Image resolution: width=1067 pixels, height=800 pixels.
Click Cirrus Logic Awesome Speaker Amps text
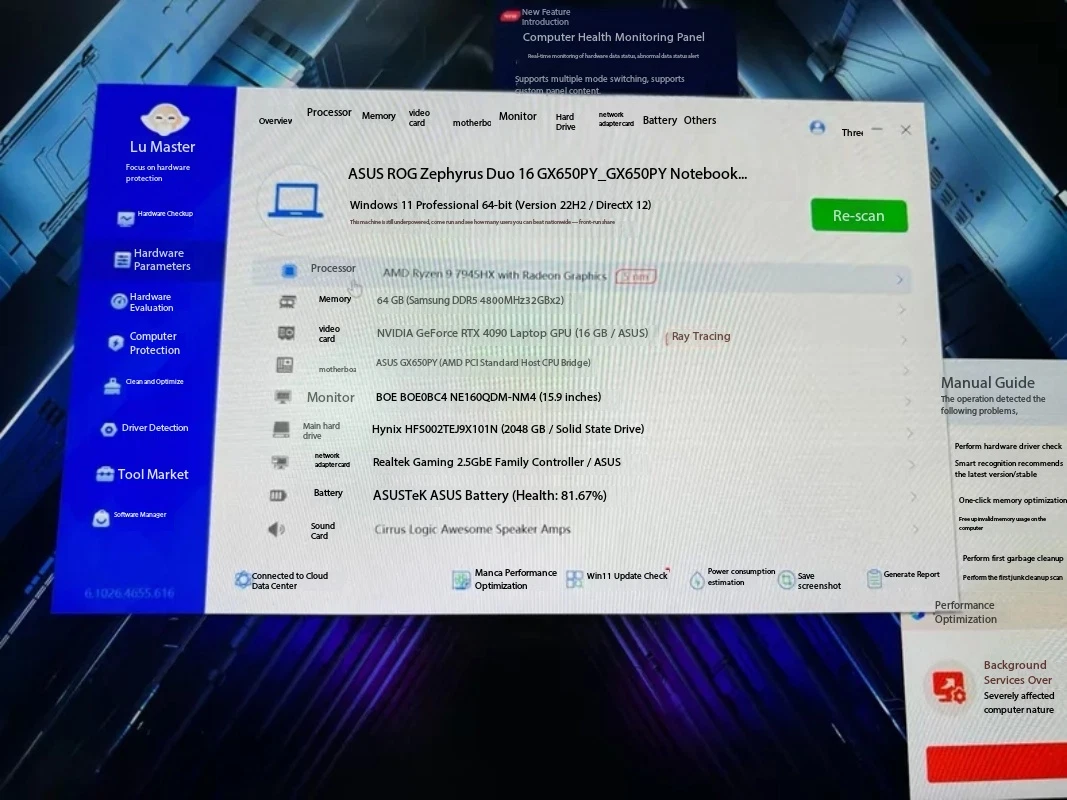coord(472,529)
